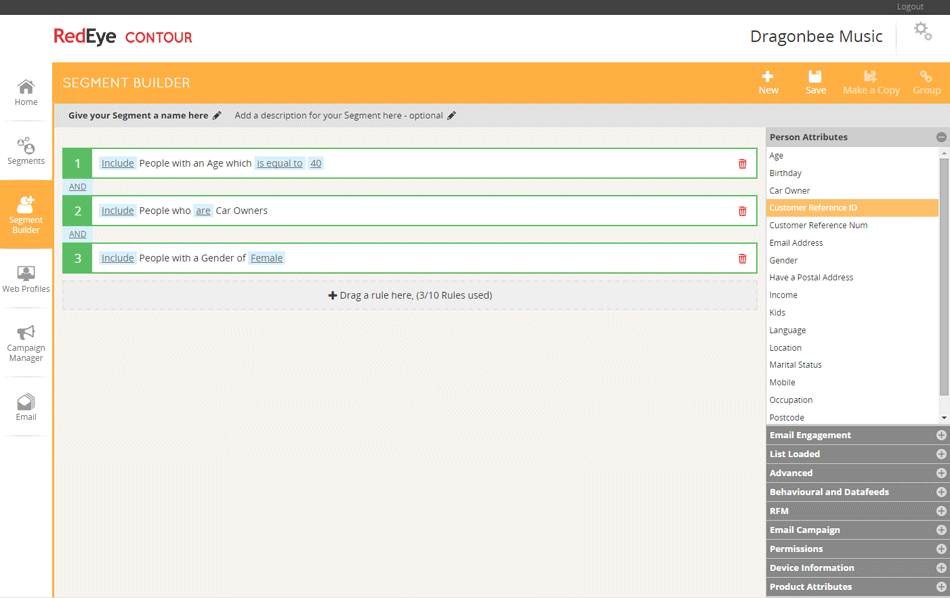Open Web Profiles in sidebar

tap(26, 279)
